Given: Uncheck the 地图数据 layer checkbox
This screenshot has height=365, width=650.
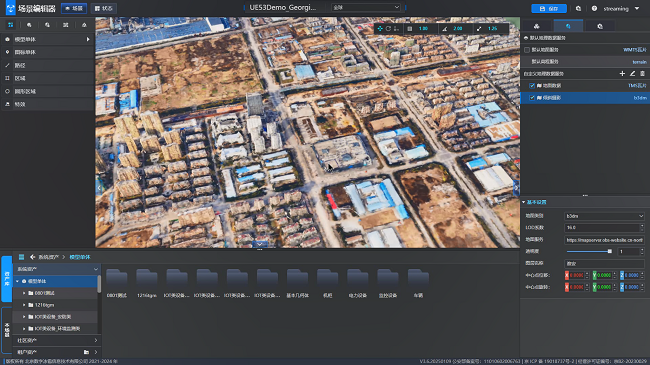Looking at the screenshot, I should click(532, 85).
